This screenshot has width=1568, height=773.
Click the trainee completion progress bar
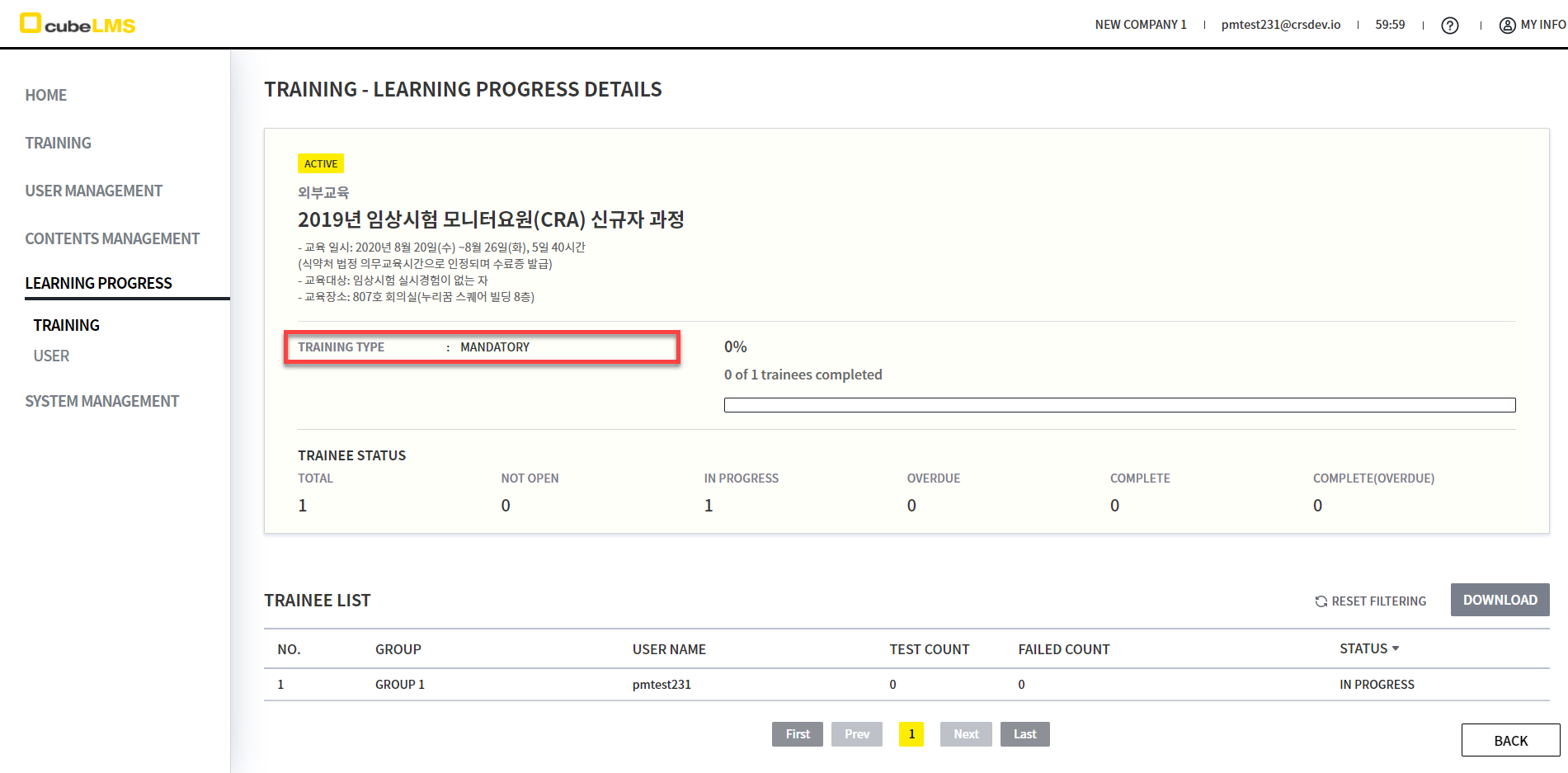(x=1119, y=405)
